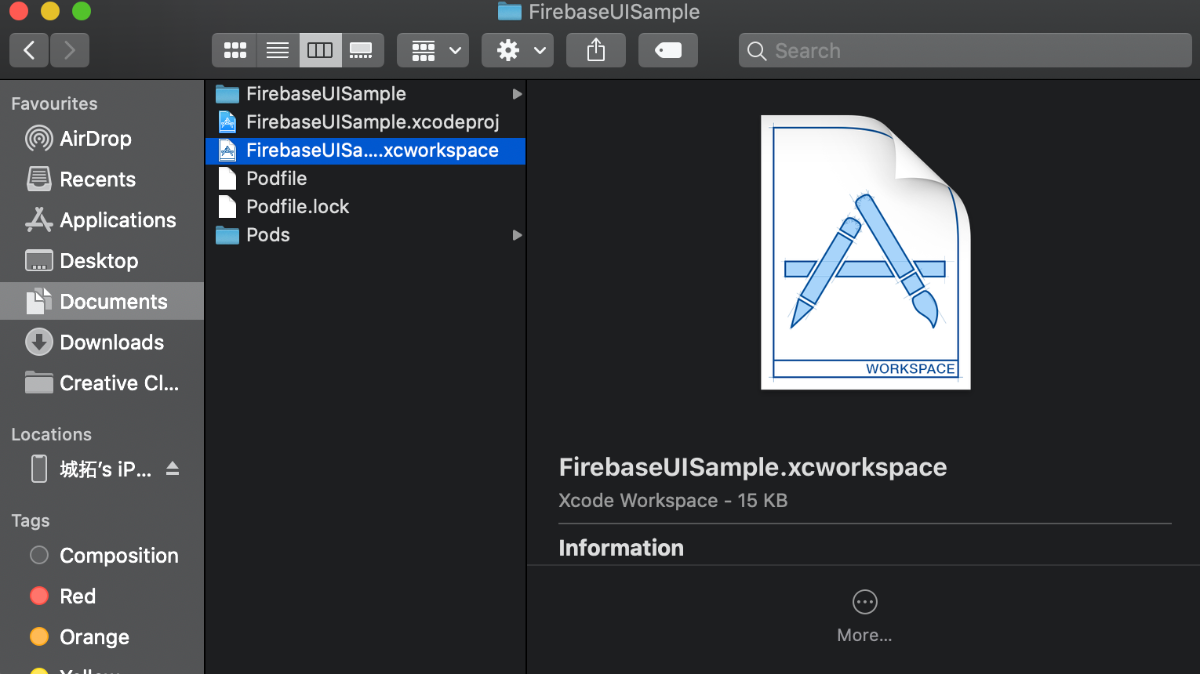Select the Podfile file
Image resolution: width=1200 pixels, height=674 pixels.
coord(365,178)
